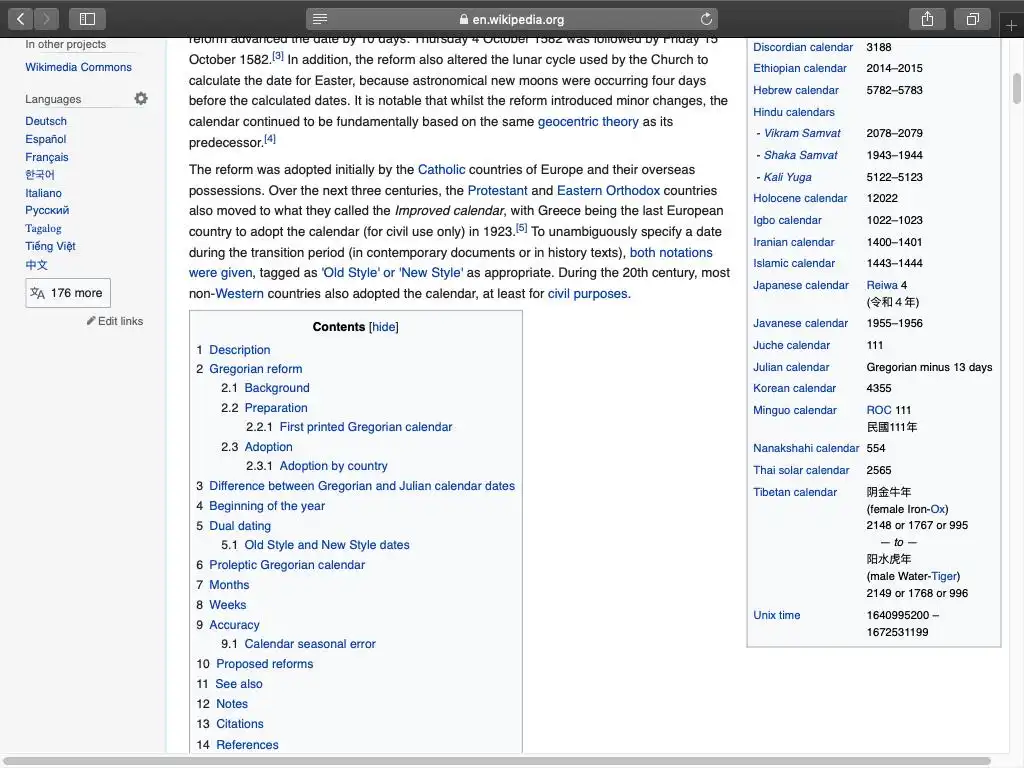
Task: Open Hebrew calendar link
Action: (x=795, y=90)
